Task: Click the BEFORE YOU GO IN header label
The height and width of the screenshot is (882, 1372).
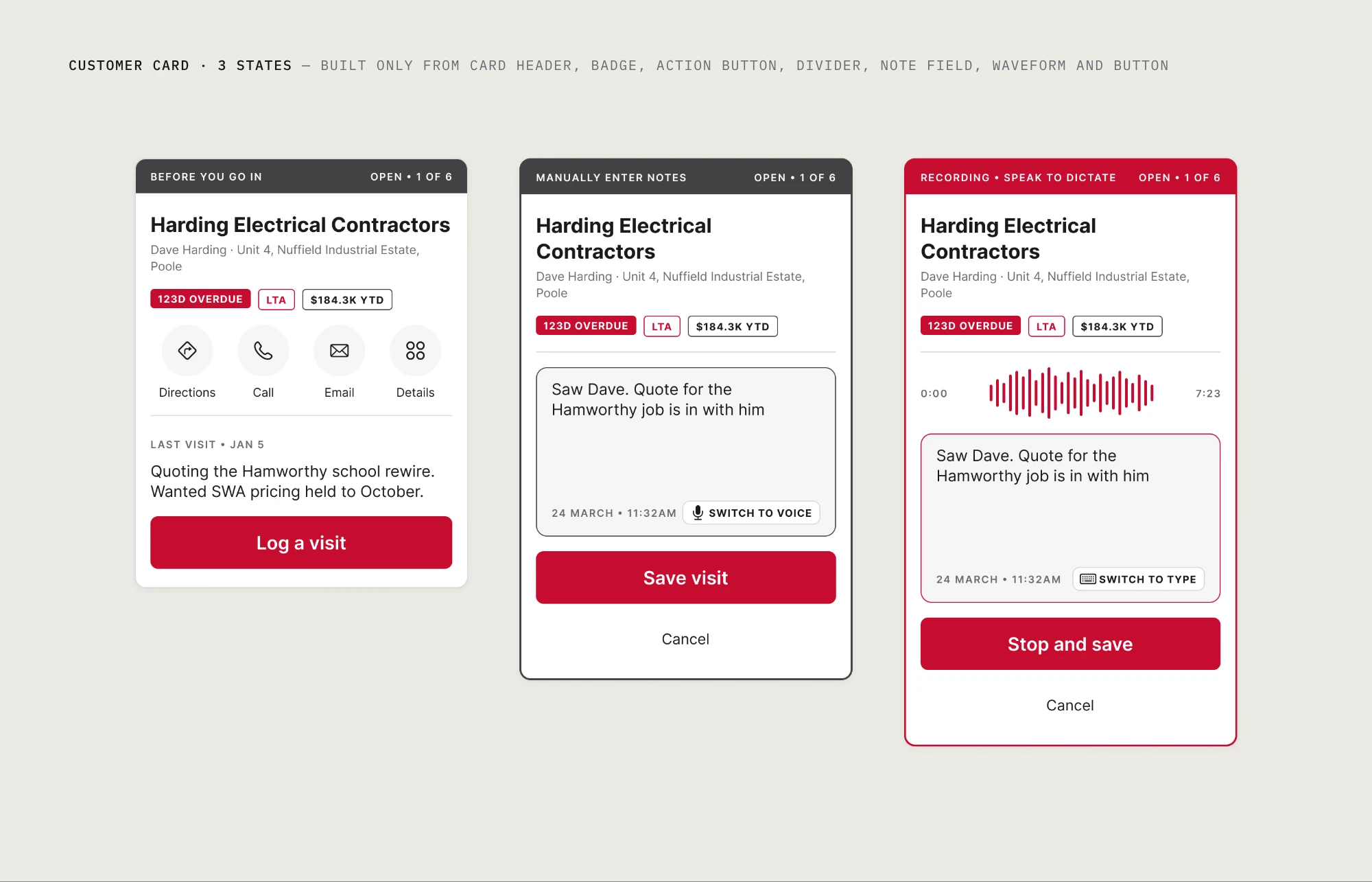Action: point(206,176)
